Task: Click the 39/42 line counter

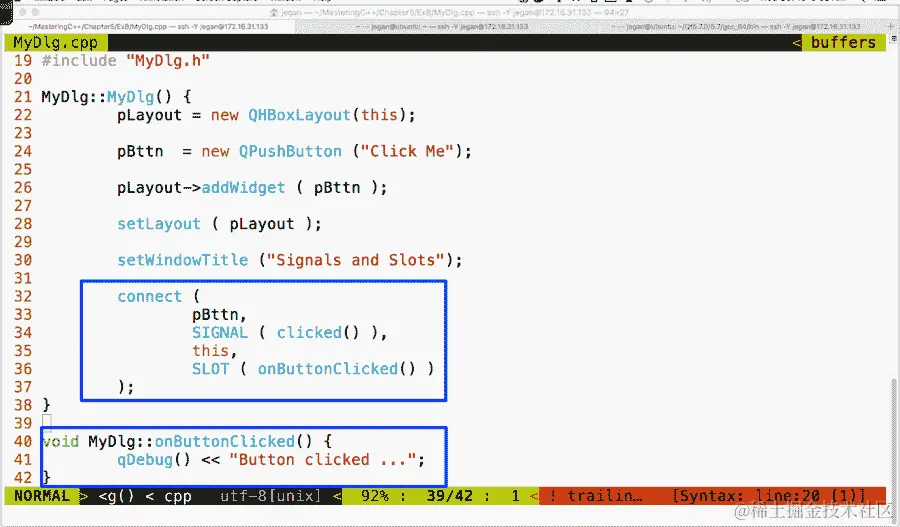Action: [449, 496]
